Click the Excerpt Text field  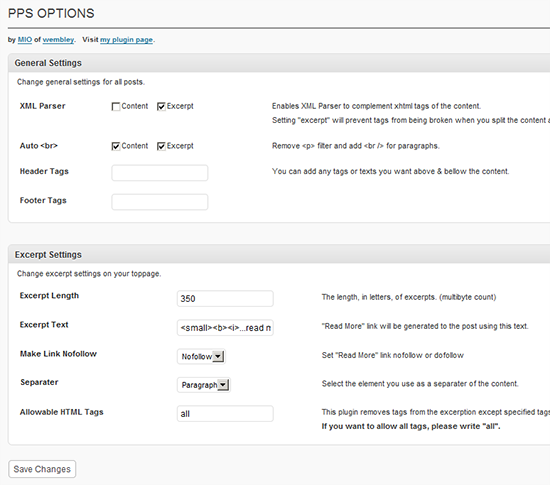225,328
